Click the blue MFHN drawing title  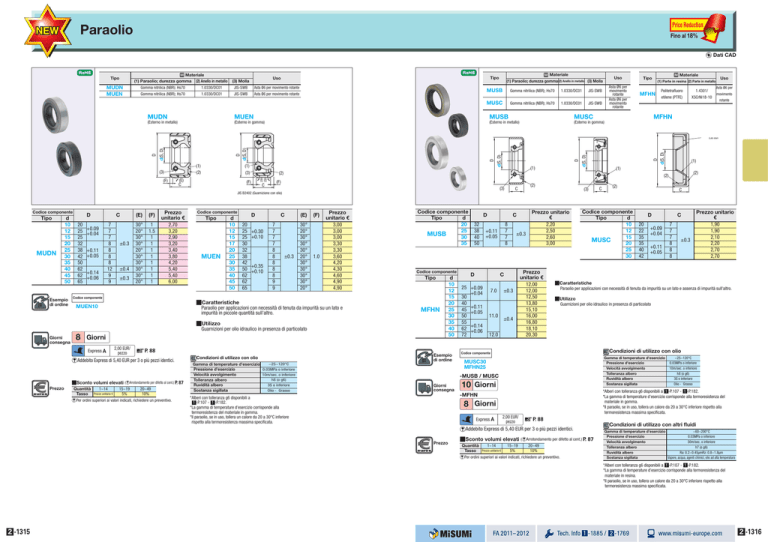(663, 117)
